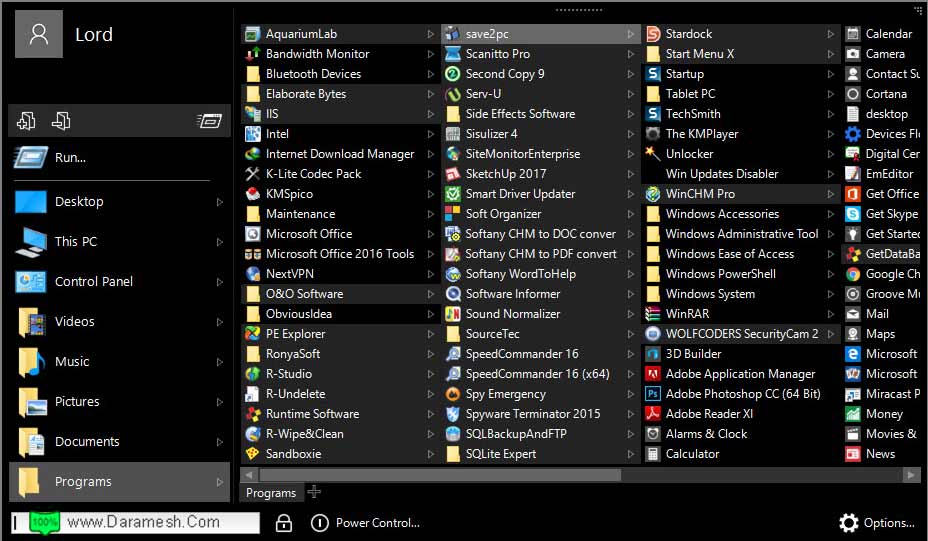The height and width of the screenshot is (541, 928).
Task: Open the Adobe Reader XI icon
Action: (x=653, y=414)
